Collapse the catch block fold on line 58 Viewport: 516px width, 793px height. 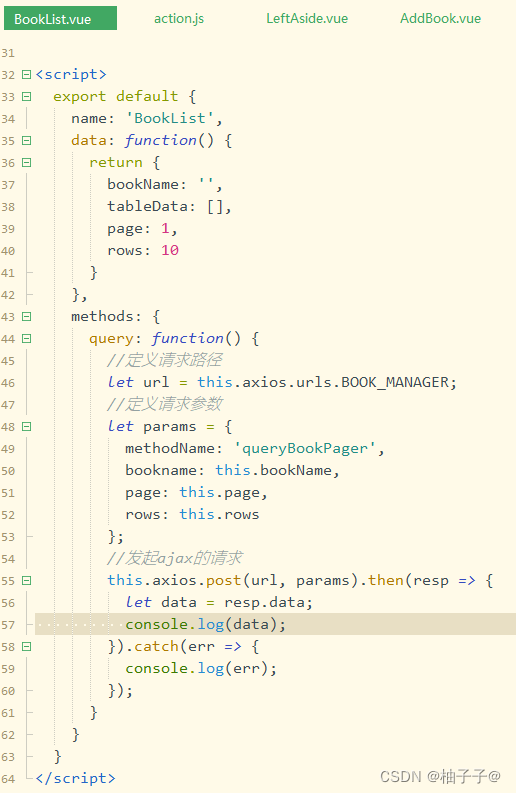27,647
